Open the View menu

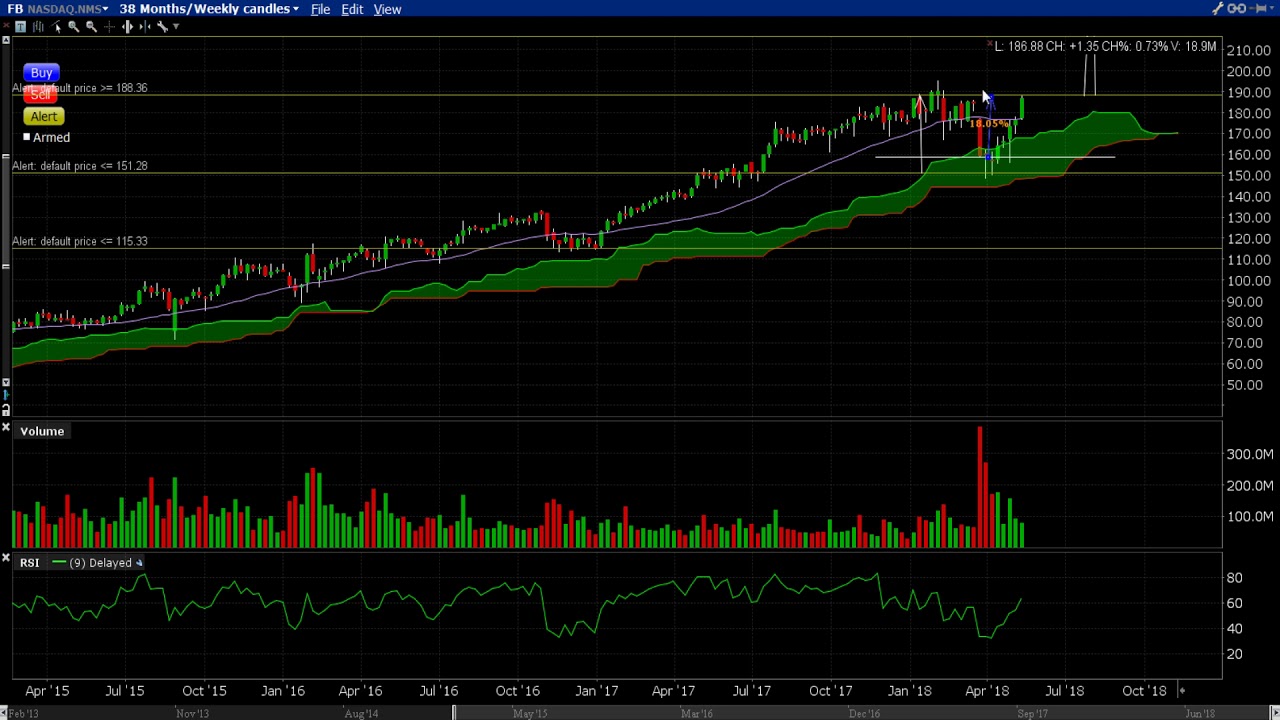point(387,9)
